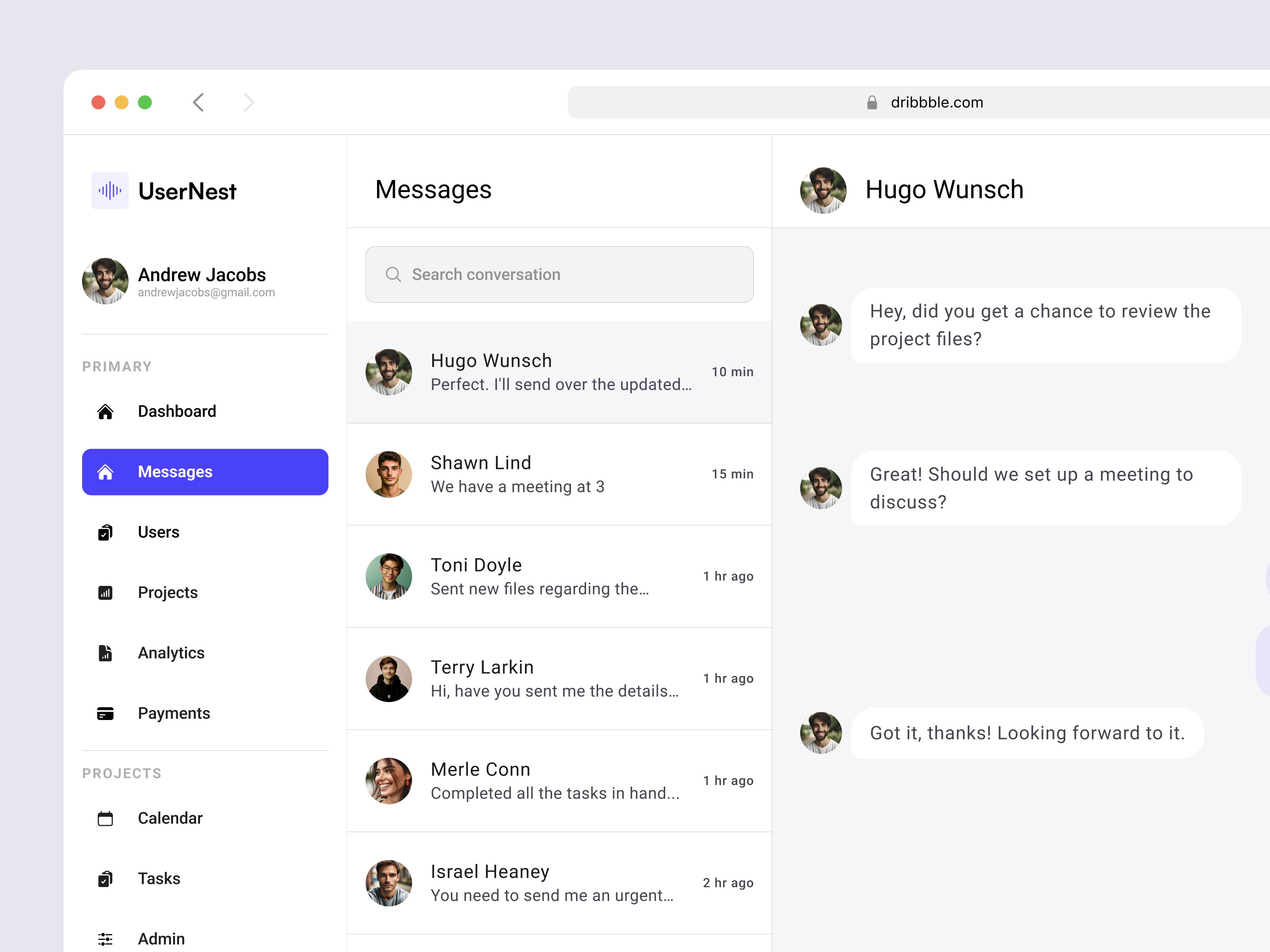The height and width of the screenshot is (952, 1270).
Task: Click the search magnifier icon
Action: tap(393, 274)
